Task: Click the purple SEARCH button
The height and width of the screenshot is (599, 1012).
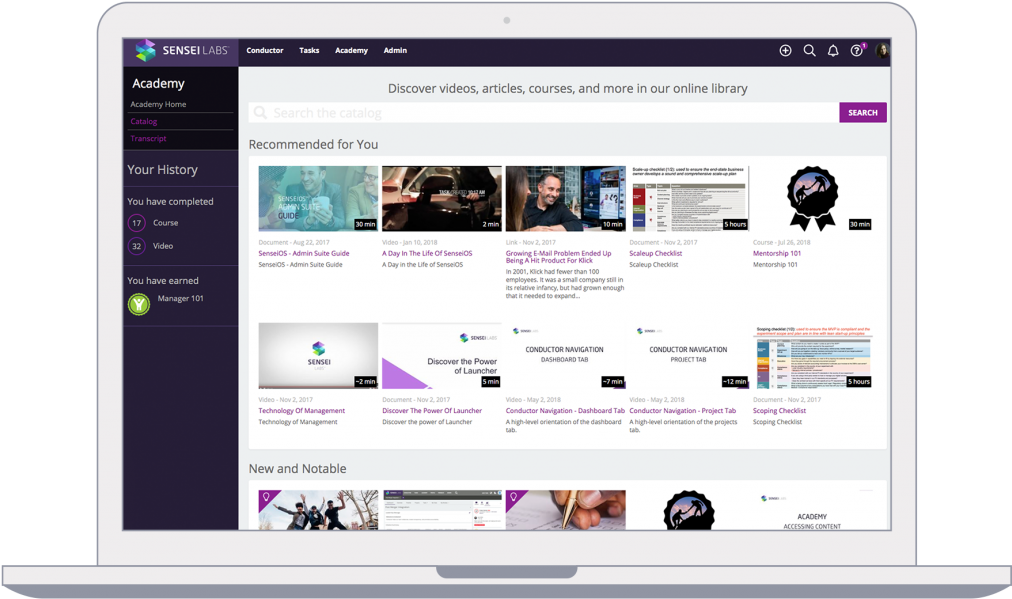Action: pos(863,112)
